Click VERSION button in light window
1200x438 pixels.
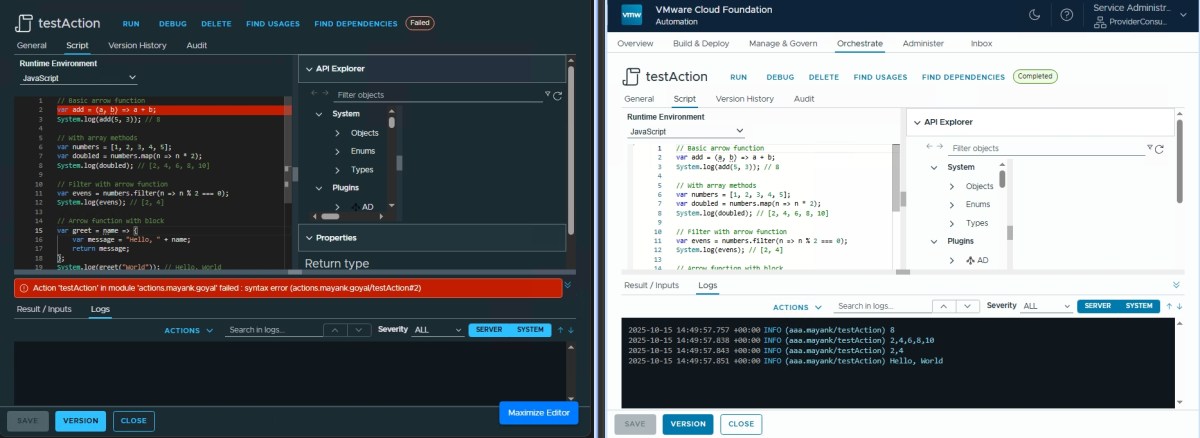pos(688,424)
